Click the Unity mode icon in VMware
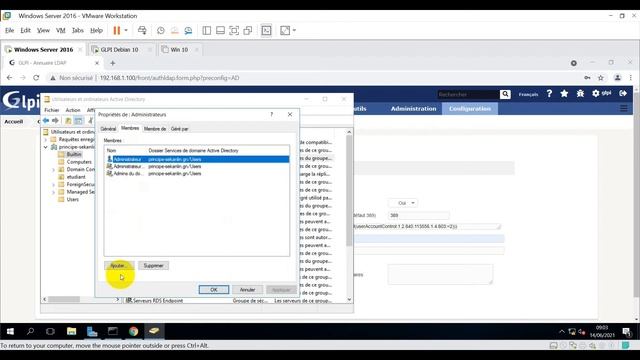The width and height of the screenshot is (640, 360). [x=248, y=31]
